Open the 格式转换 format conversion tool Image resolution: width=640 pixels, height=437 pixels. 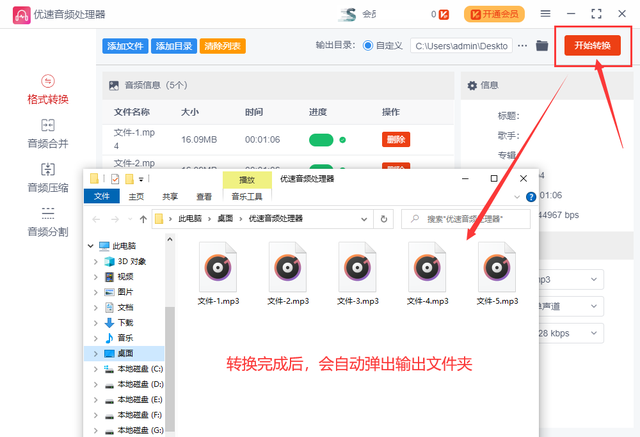48,89
